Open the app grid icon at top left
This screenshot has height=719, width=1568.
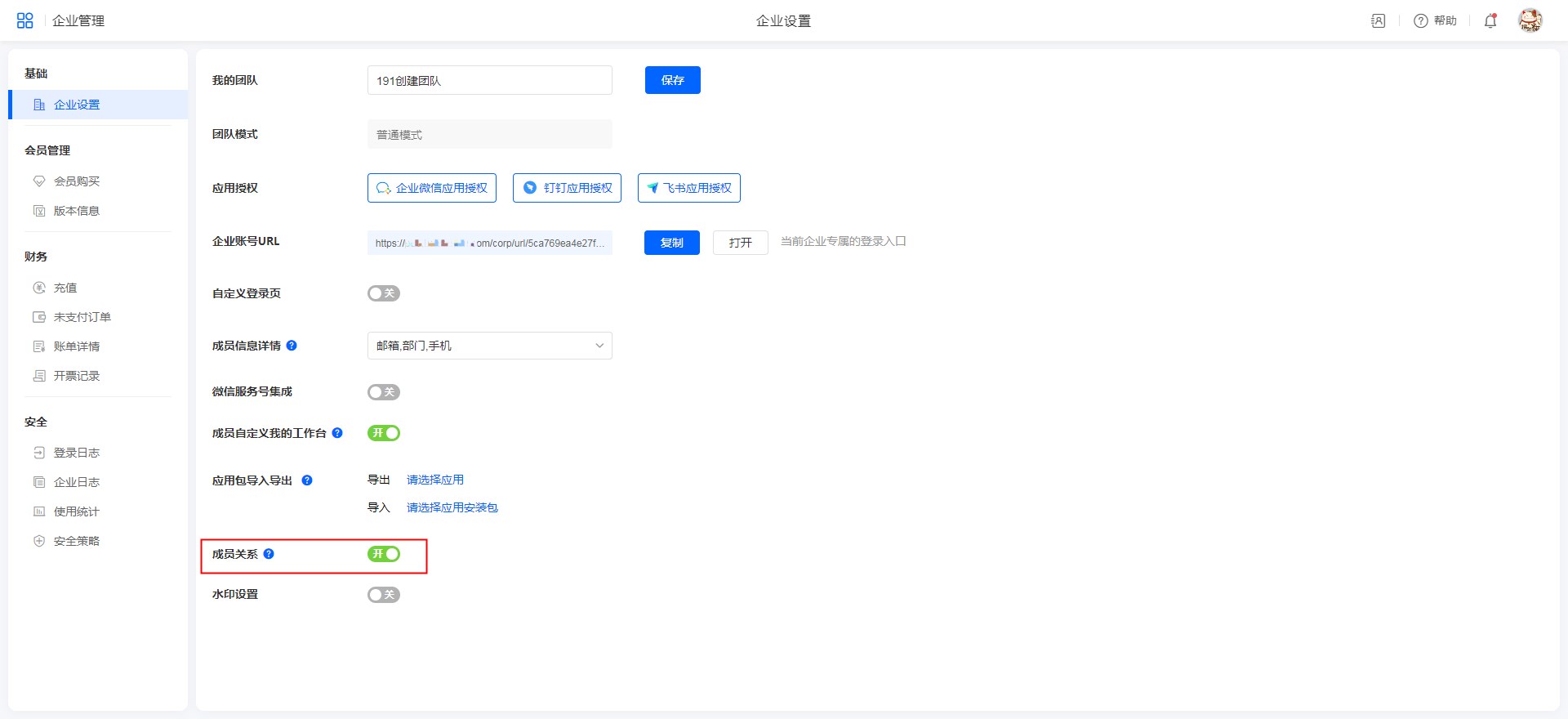click(x=24, y=20)
